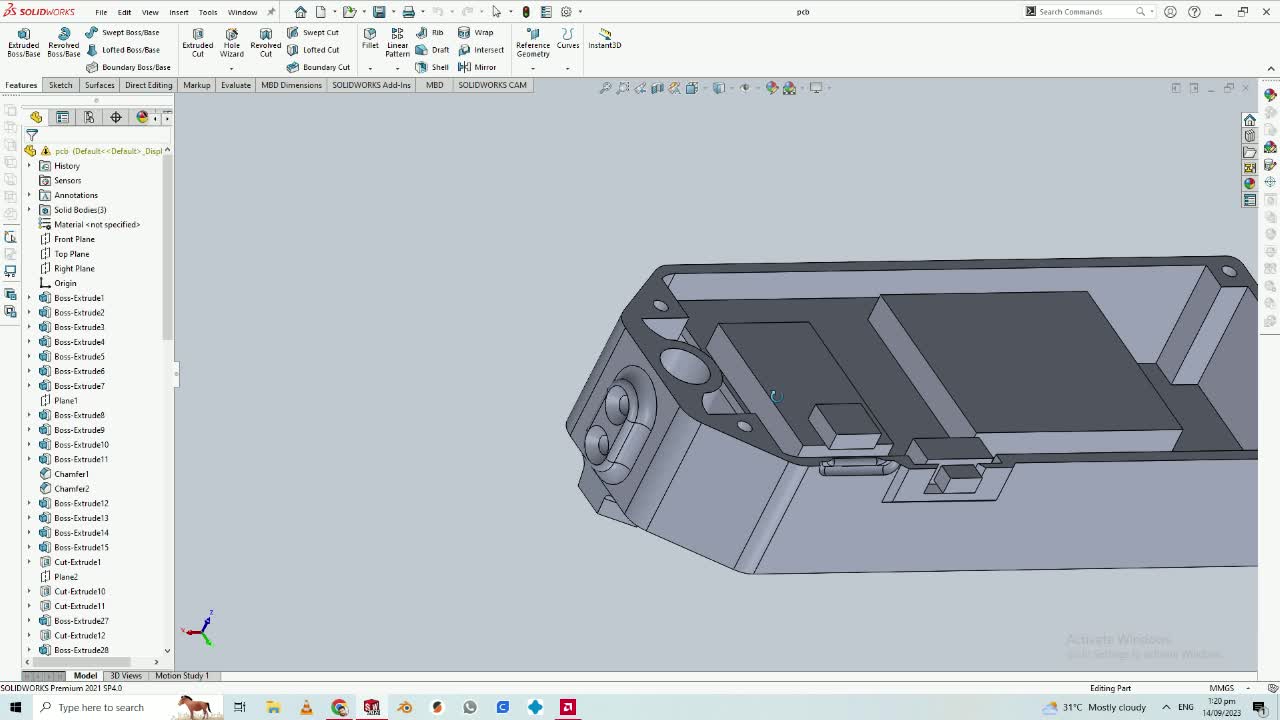Click the Zoom to Fit view icon
Viewport: 1280px width, 720px height.
[605, 88]
